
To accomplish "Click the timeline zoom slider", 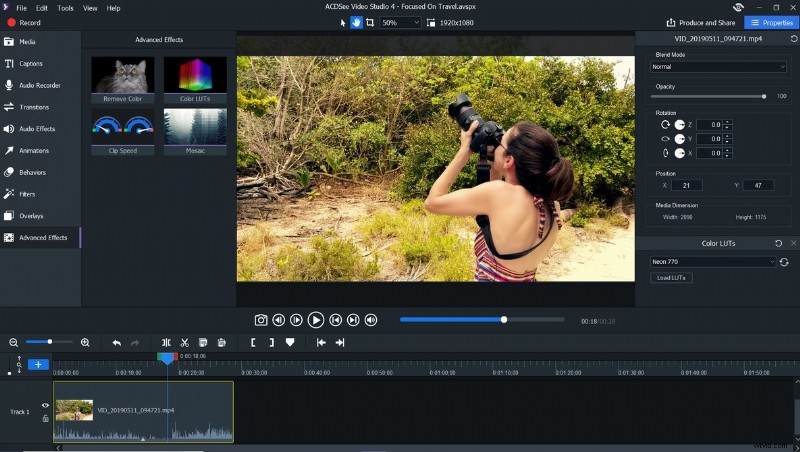I will coord(49,342).
